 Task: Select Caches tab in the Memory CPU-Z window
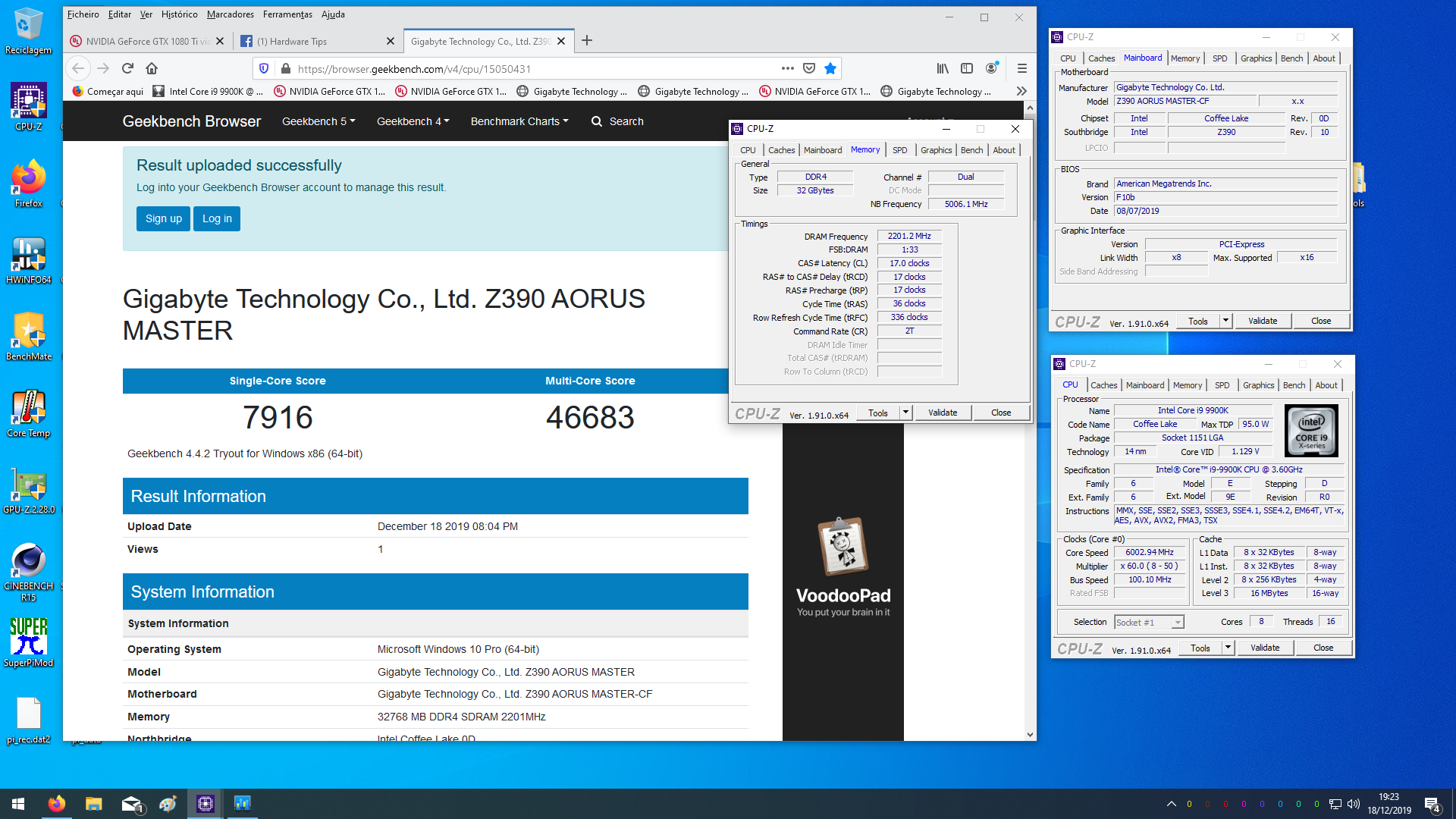coord(781,150)
